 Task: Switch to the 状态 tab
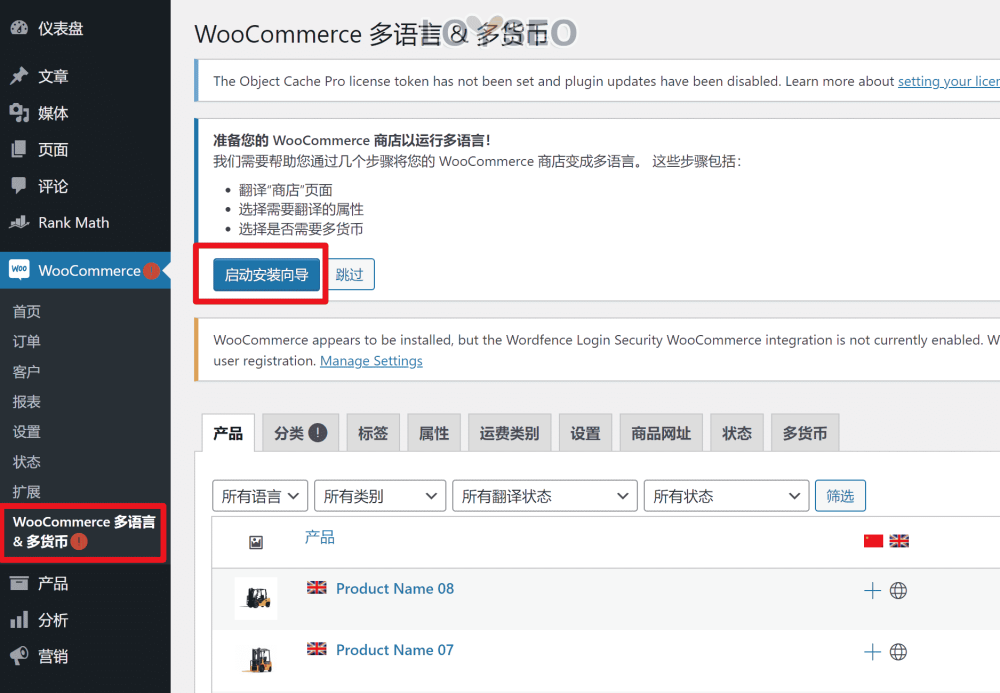[737, 433]
